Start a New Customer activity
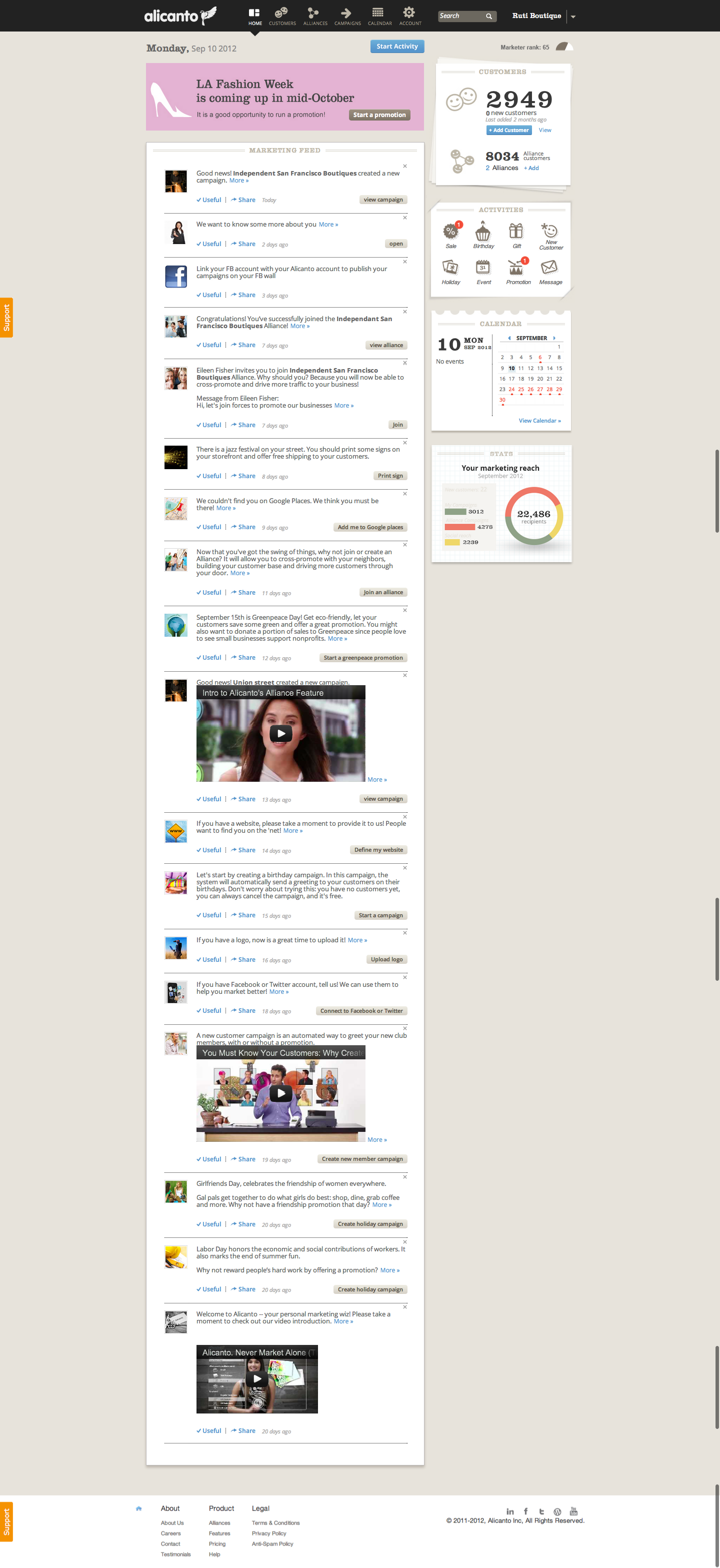The width and height of the screenshot is (720, 1568). (551, 236)
